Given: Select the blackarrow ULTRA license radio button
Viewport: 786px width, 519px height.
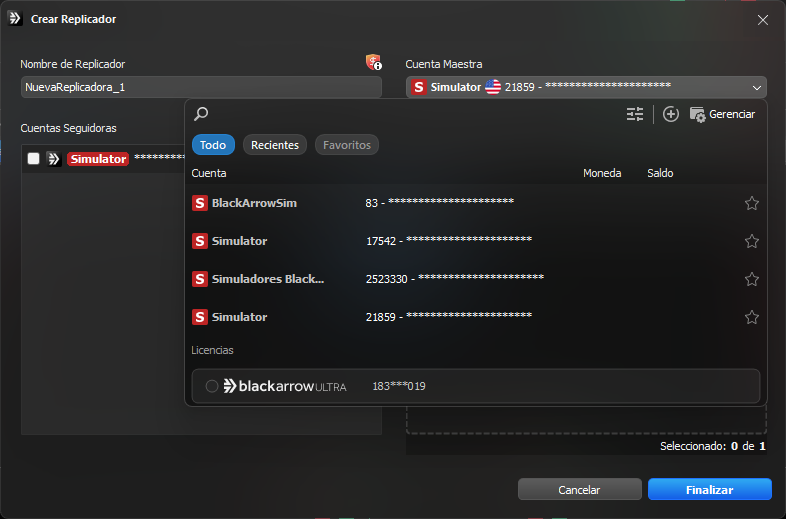Looking at the screenshot, I should [x=212, y=386].
